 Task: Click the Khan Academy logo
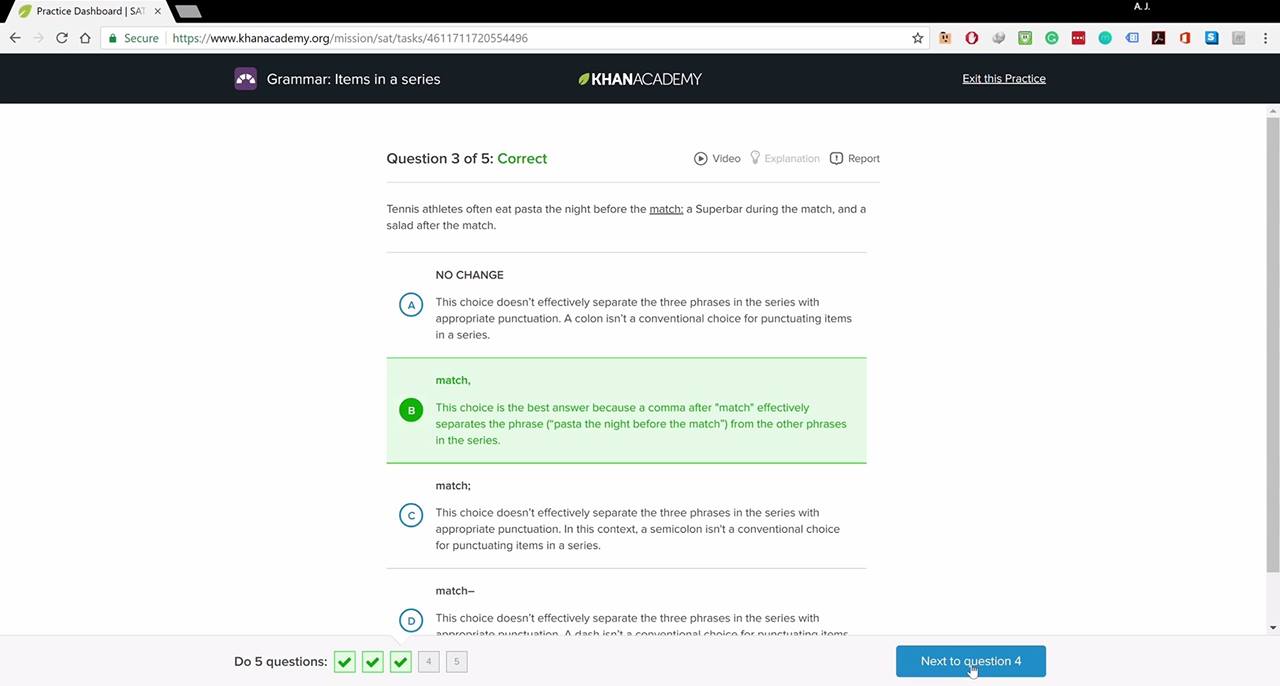[x=640, y=79]
